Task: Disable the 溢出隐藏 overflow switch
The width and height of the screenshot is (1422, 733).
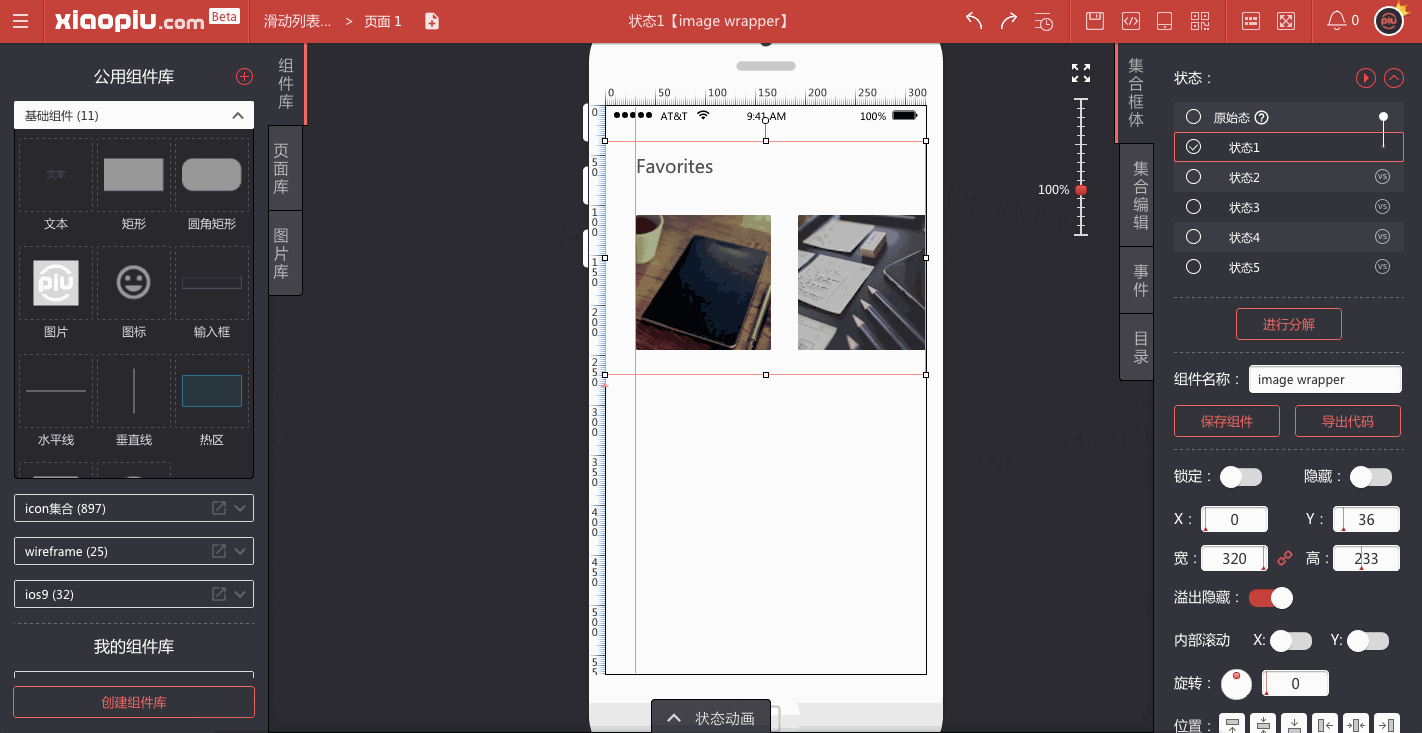Action: (x=1270, y=598)
